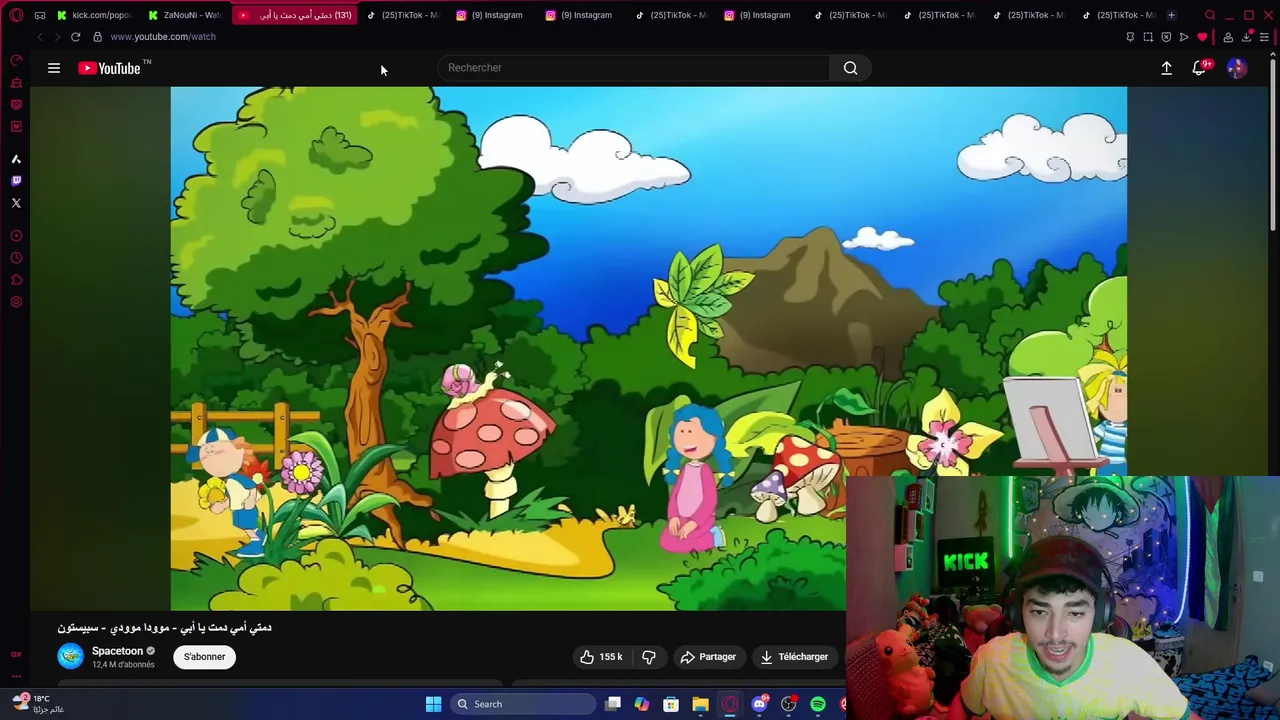The width and height of the screenshot is (1280, 720).
Task: Dislike the video with thumbs-down
Action: 649,657
